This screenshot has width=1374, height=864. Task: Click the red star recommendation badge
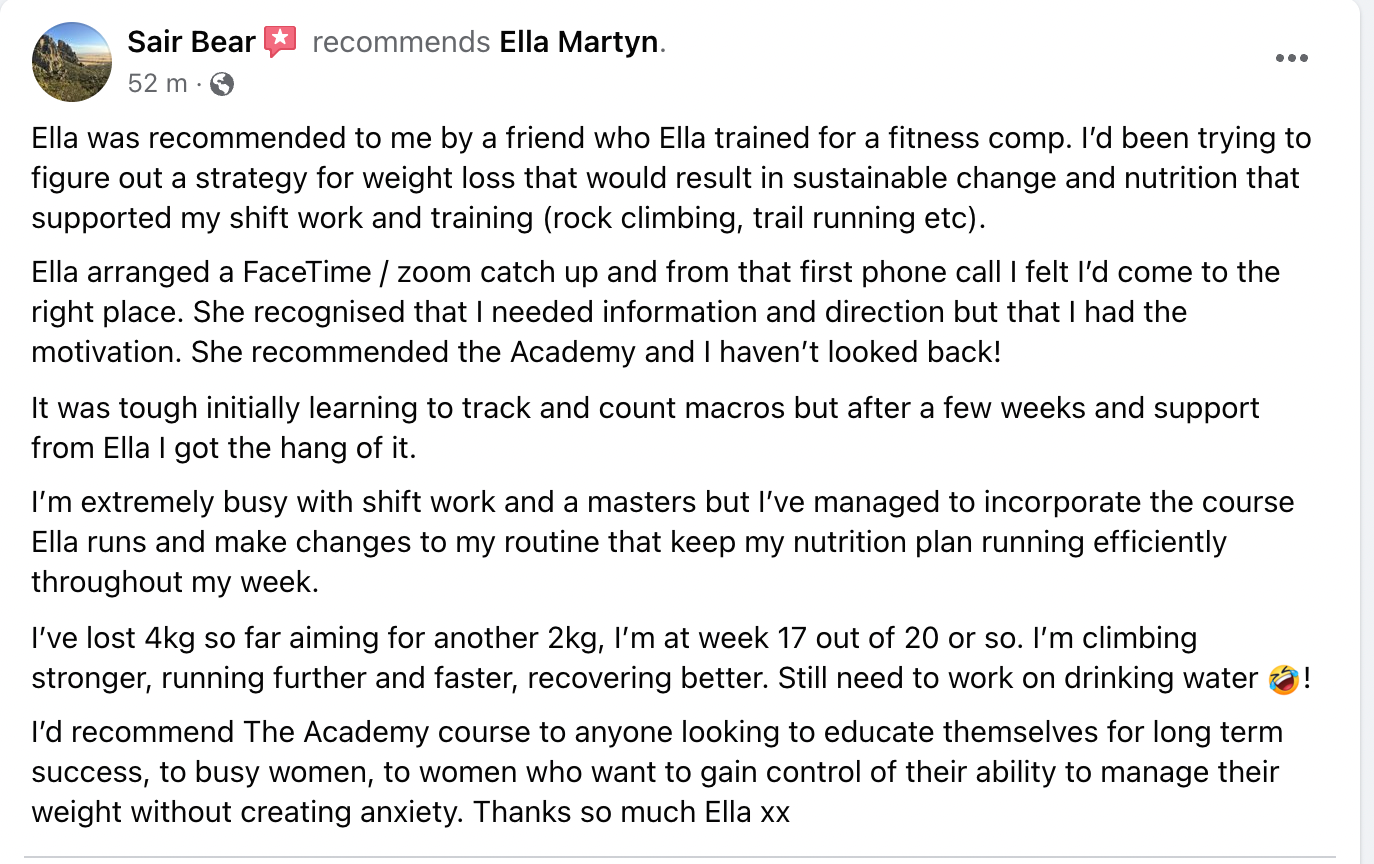tap(281, 42)
